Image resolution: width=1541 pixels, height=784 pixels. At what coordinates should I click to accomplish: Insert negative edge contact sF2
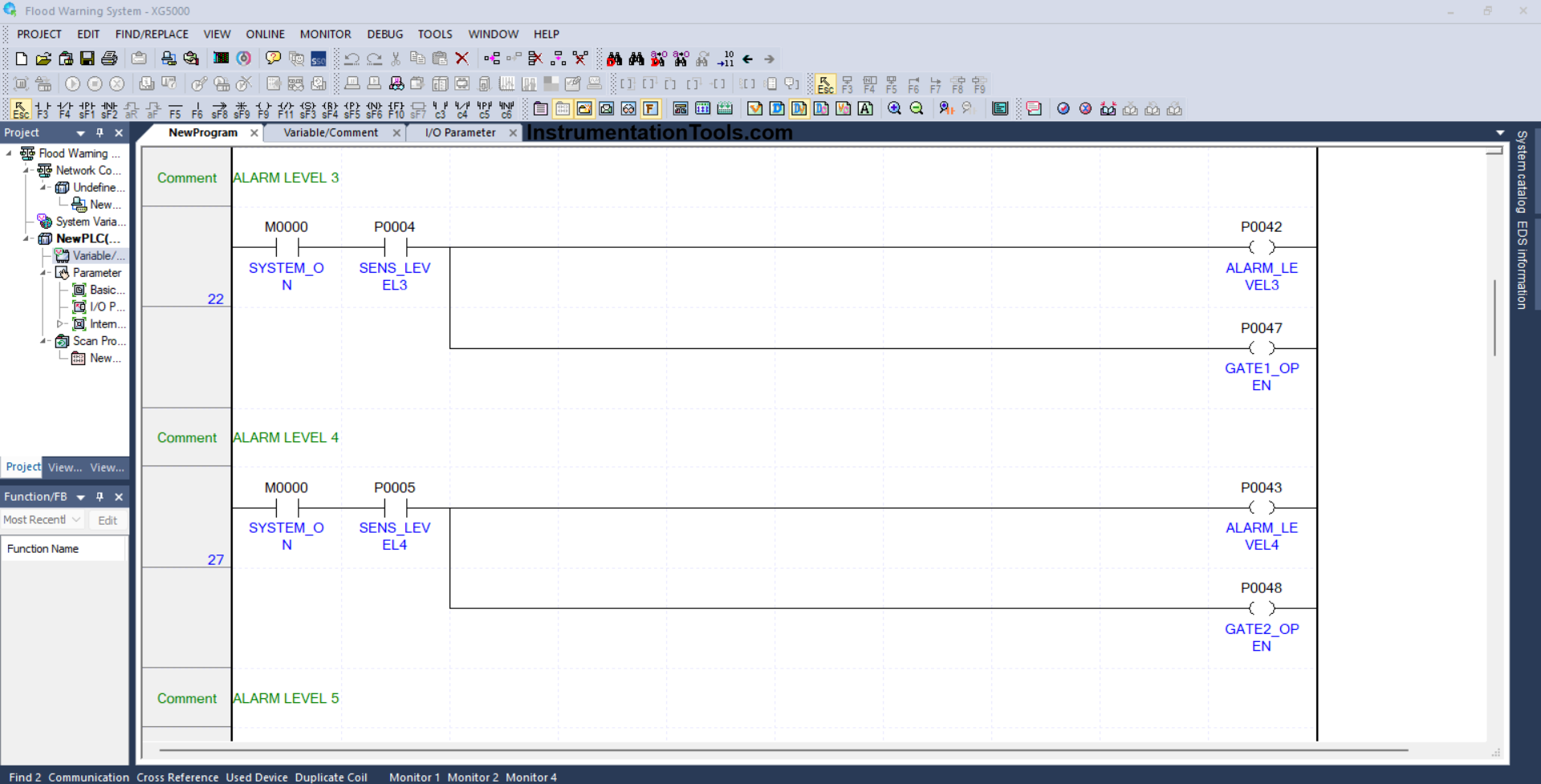(x=109, y=109)
